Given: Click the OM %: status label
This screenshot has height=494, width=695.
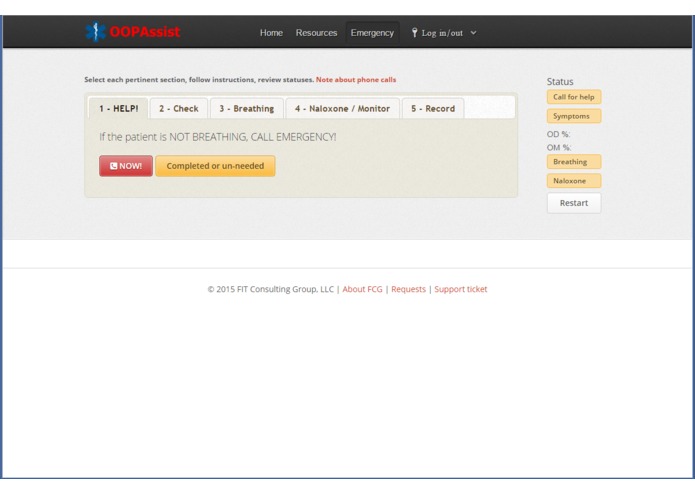Looking at the screenshot, I should coord(559,148).
